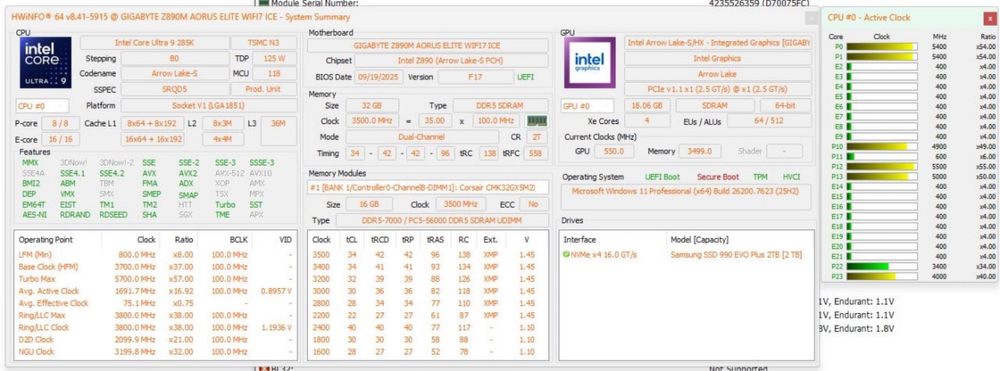Viewport: 1000px width, 371px height.
Task: Click the AES-NI feature label
Action: tap(34, 215)
